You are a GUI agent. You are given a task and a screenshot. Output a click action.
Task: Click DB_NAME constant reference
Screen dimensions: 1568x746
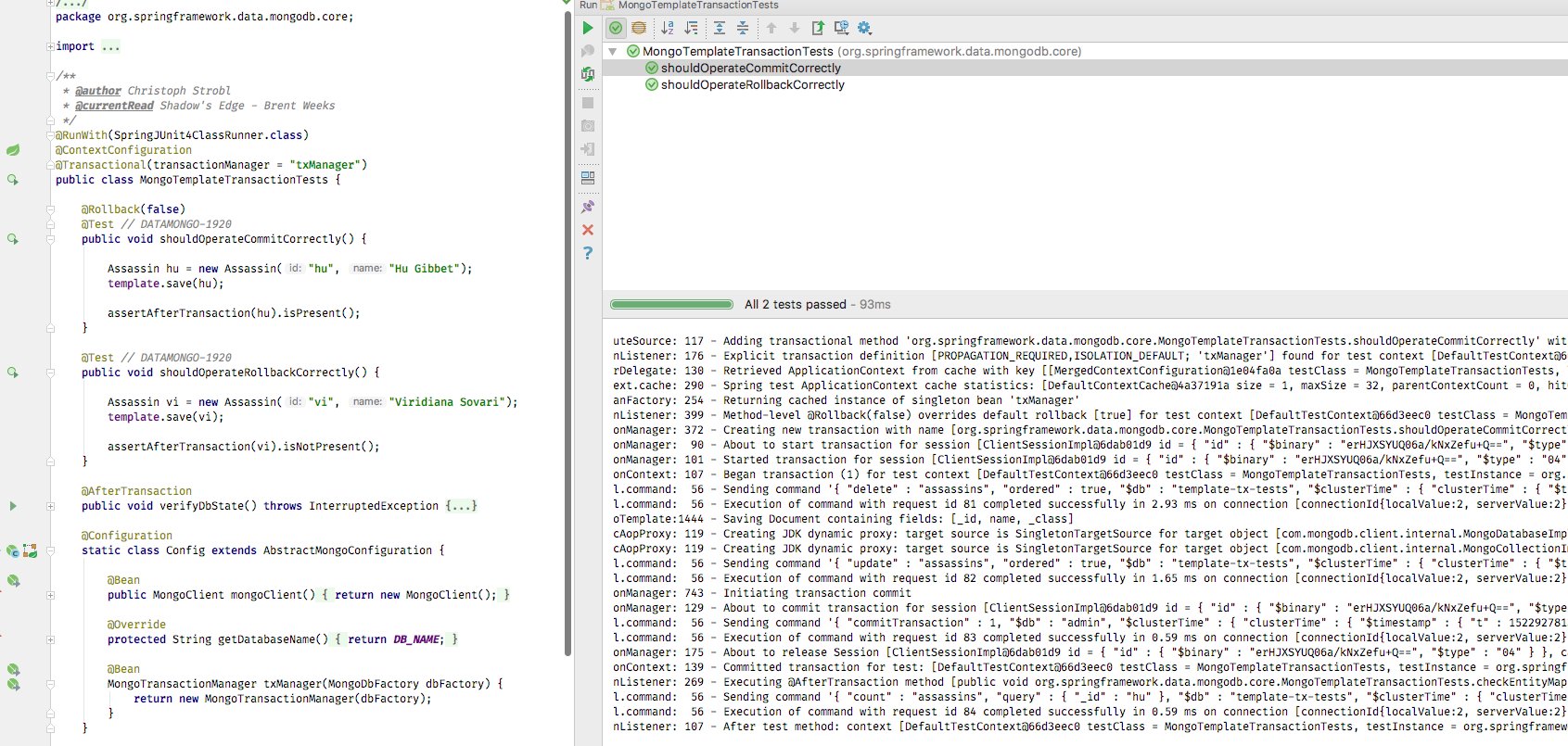click(x=418, y=639)
